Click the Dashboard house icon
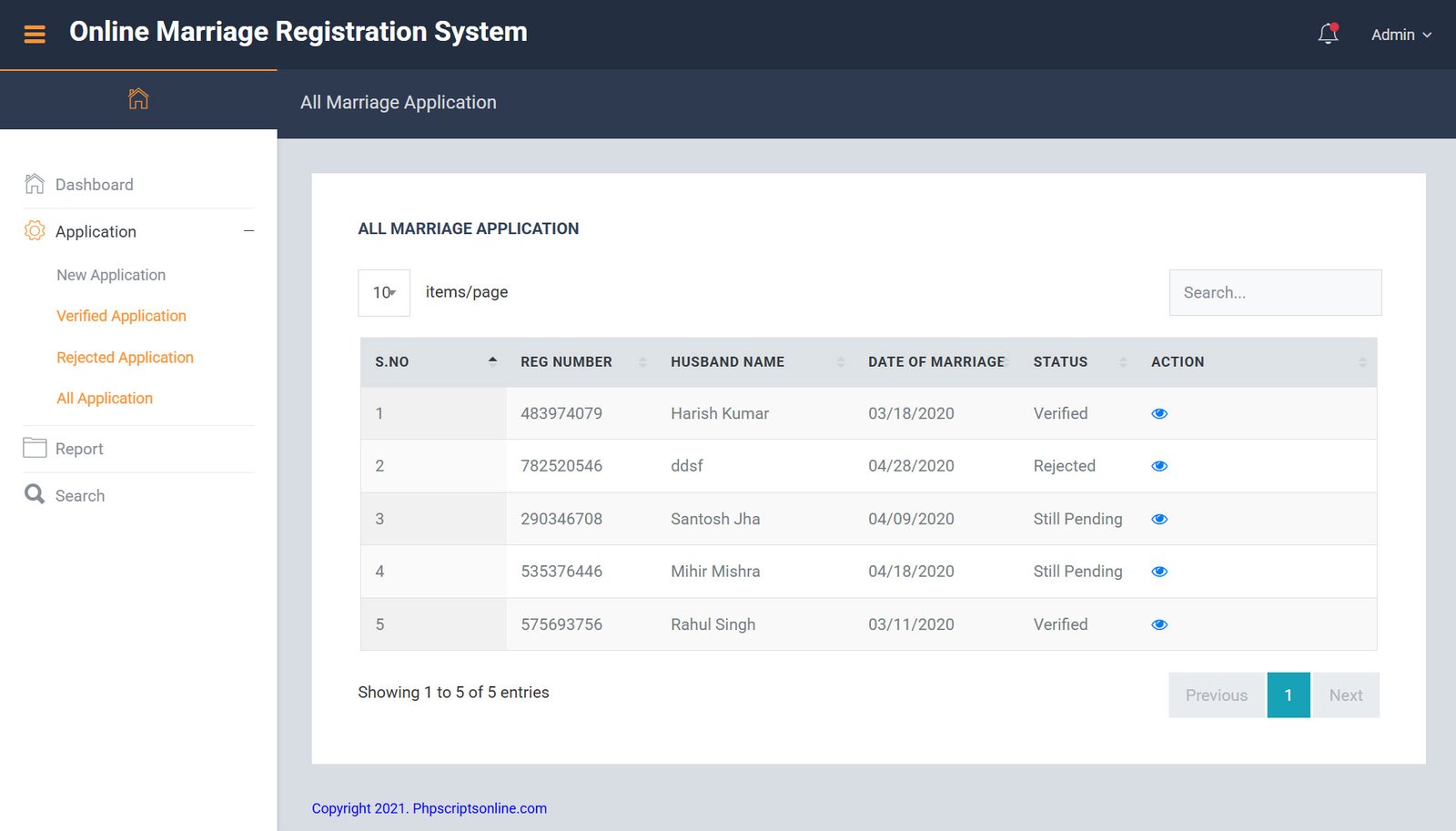 (x=34, y=184)
